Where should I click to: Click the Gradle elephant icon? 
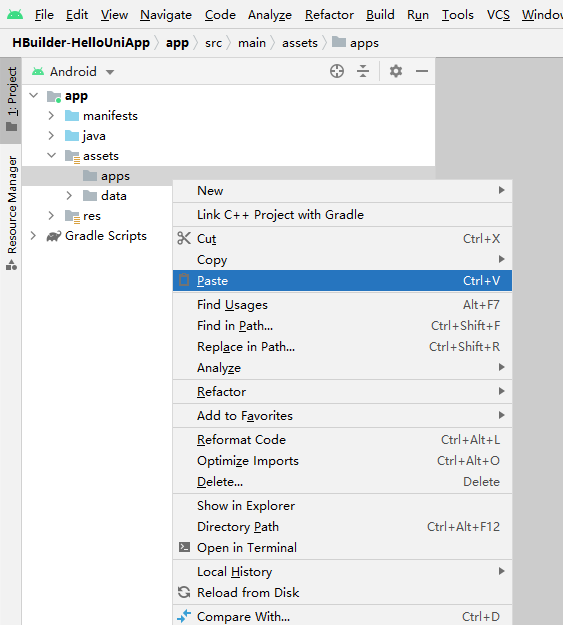54,236
